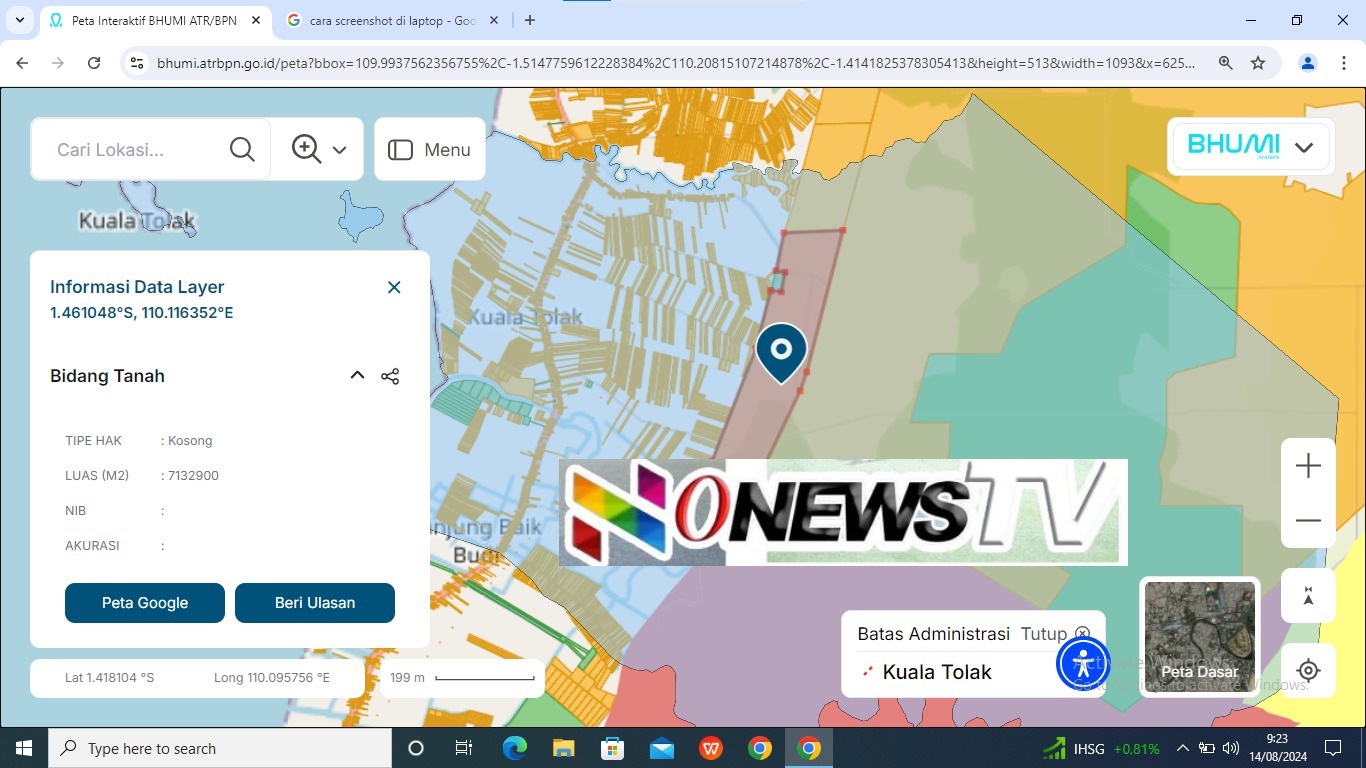The height and width of the screenshot is (768, 1366).
Task: Open Microsoft Store from taskbar
Action: [612, 748]
